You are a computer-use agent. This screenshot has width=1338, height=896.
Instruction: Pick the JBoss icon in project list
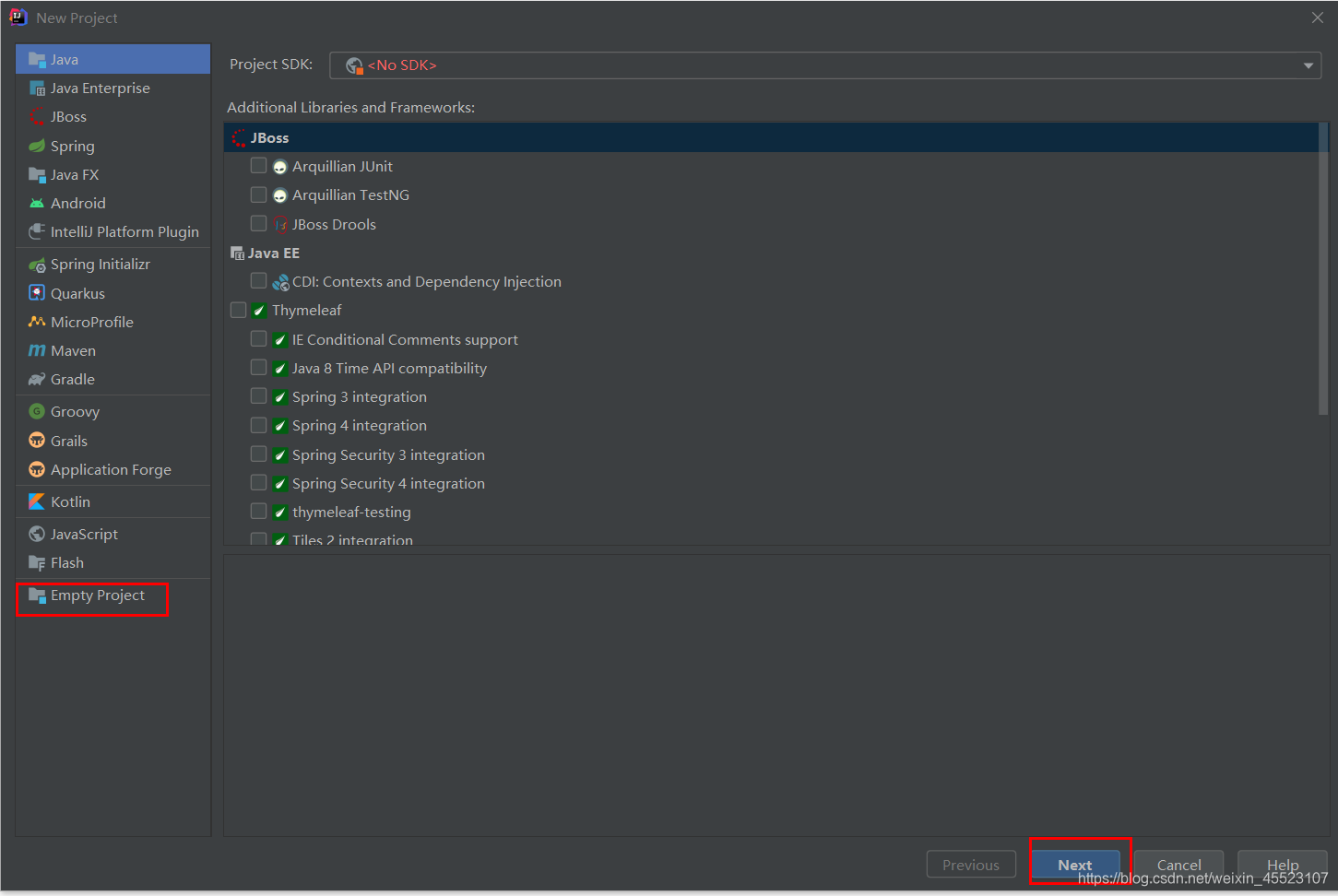point(37,117)
